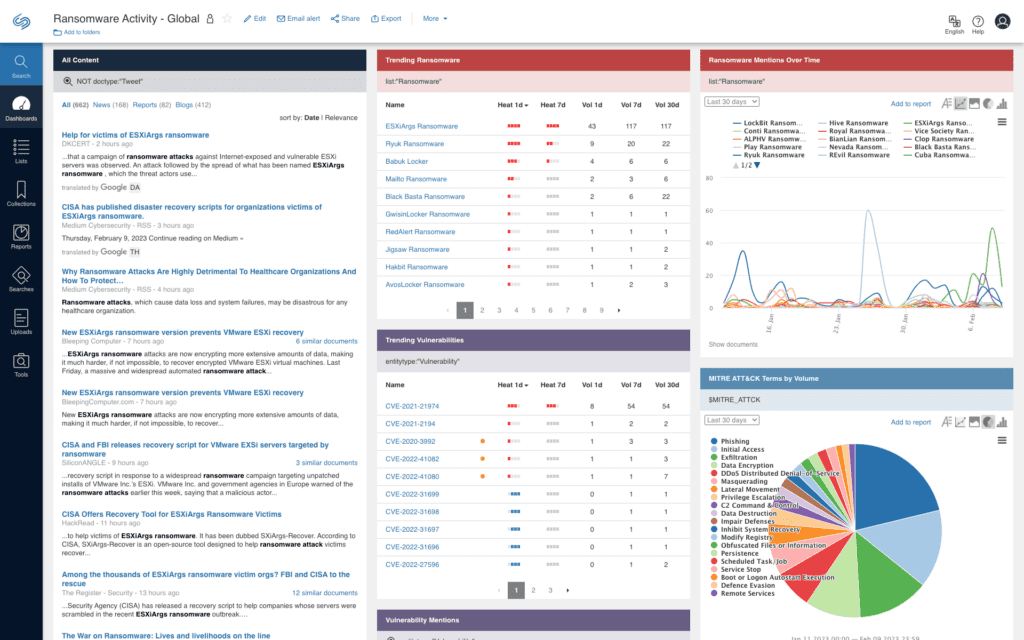The image size is (1024, 640).
Task: Toggle Phishing slice in MITRE legend
Action: click(730, 441)
